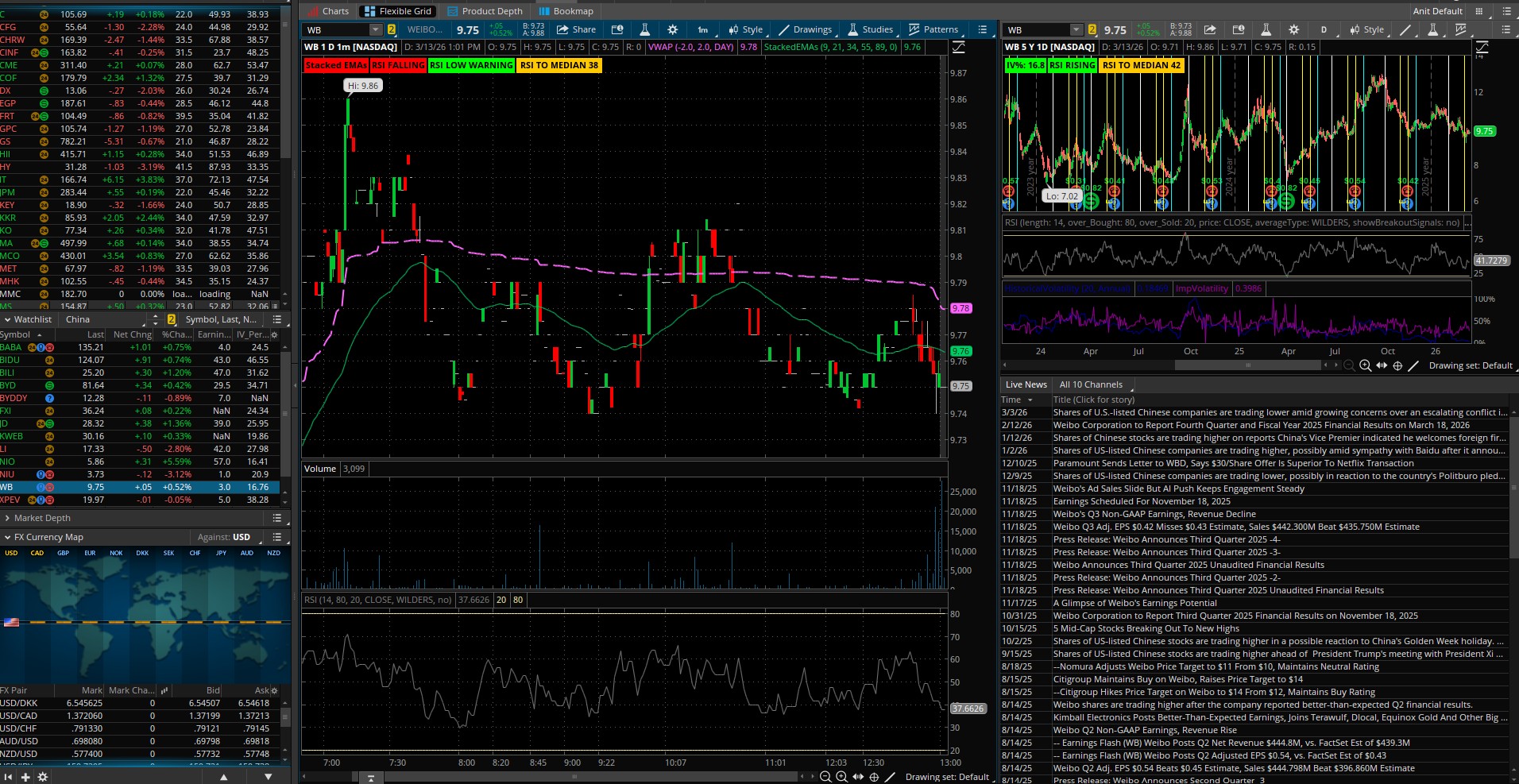
Task: Click zoom out magnifier below left chart
Action: tap(825, 777)
